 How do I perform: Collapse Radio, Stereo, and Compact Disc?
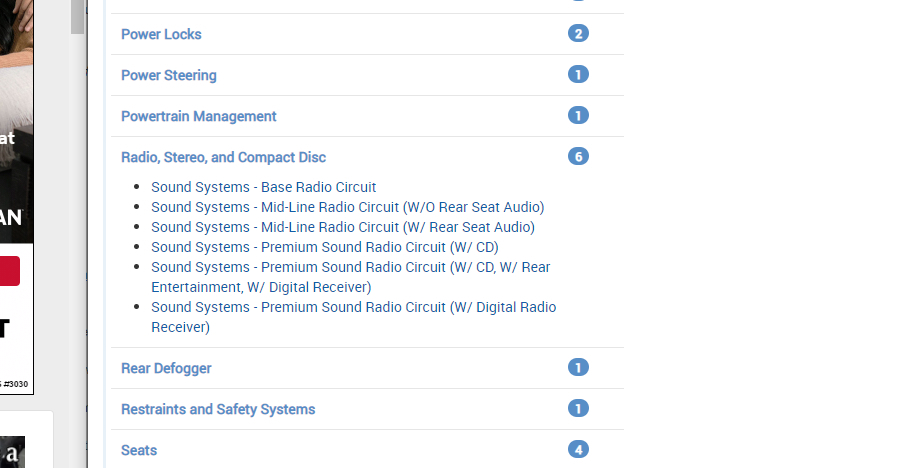(223, 157)
